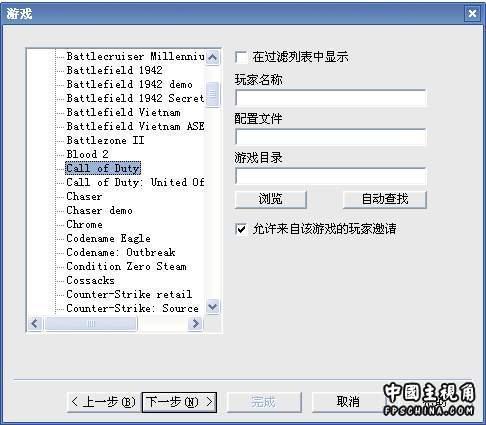Proceed with 下一步(N) button
Screen dimensions: 486x425
click(179, 402)
